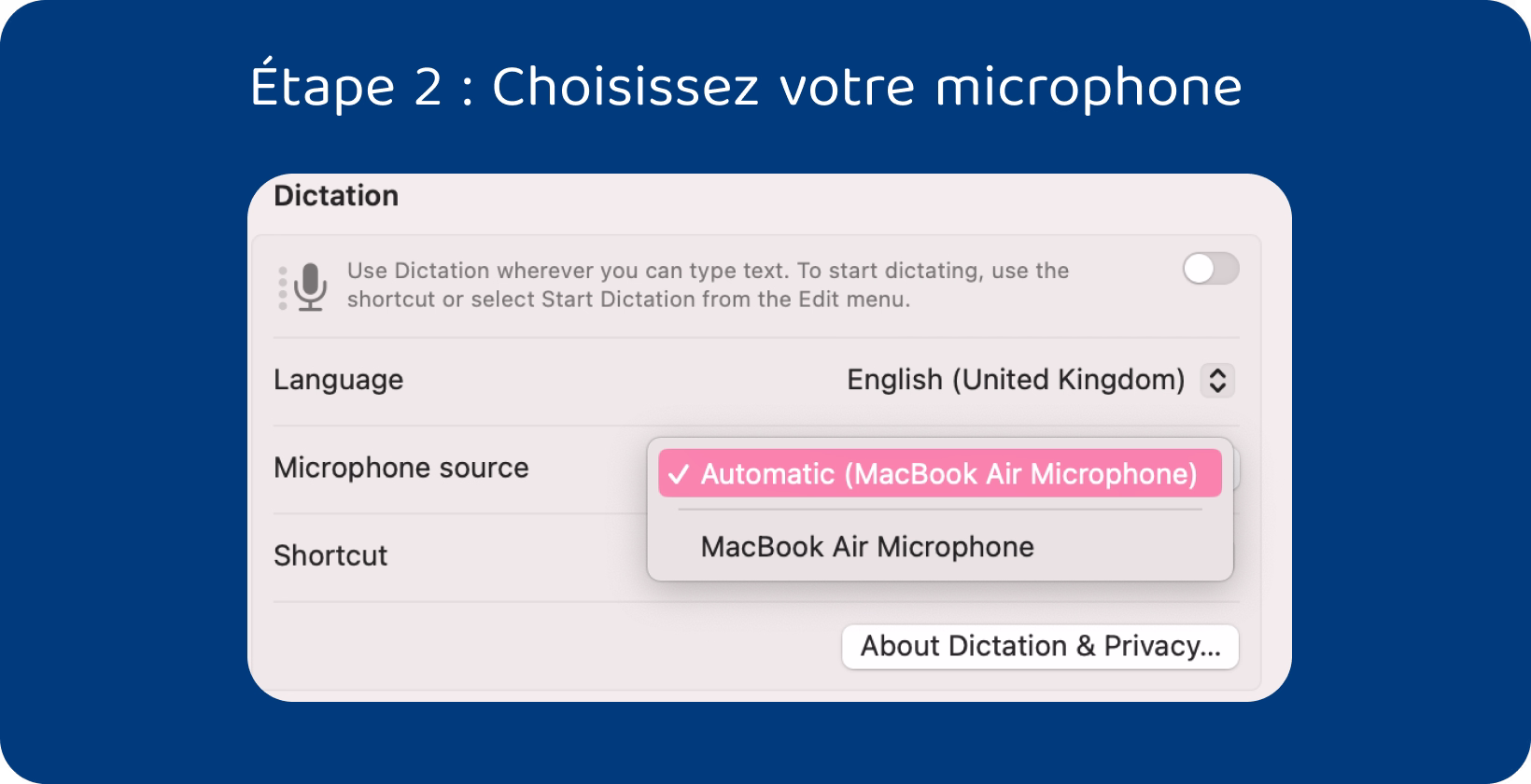Select MacBook Air Microphone from the list
1531x784 pixels.
(x=868, y=547)
